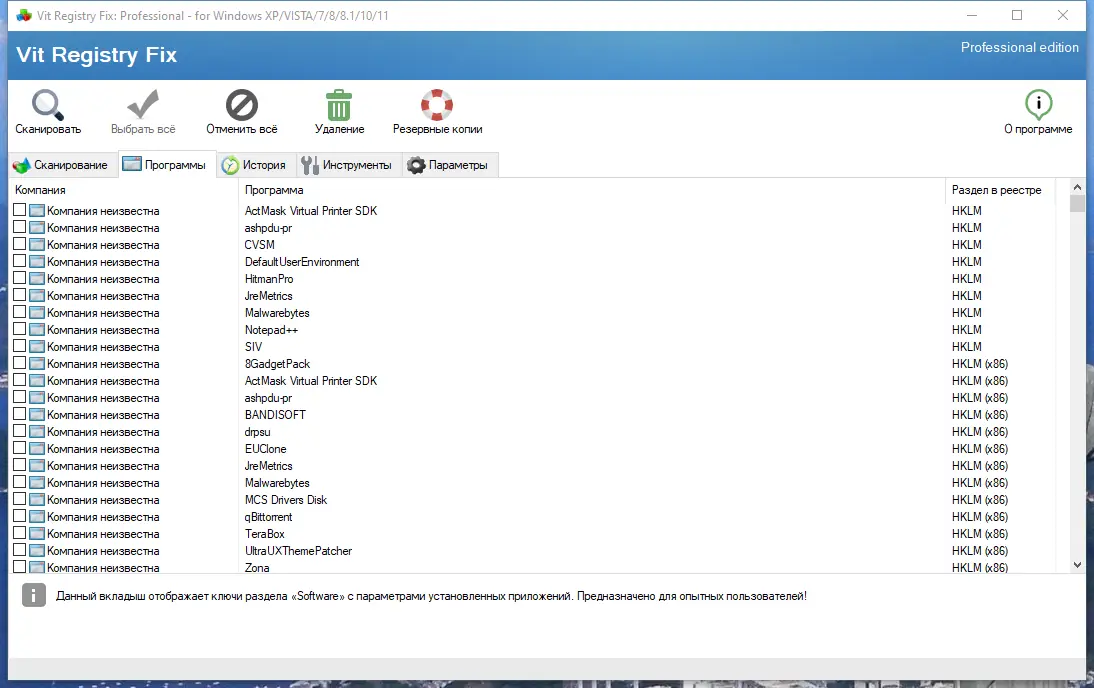The width and height of the screenshot is (1094, 688).
Task: Click the Выбрать всё checkmark icon
Action: pyautogui.click(x=143, y=105)
